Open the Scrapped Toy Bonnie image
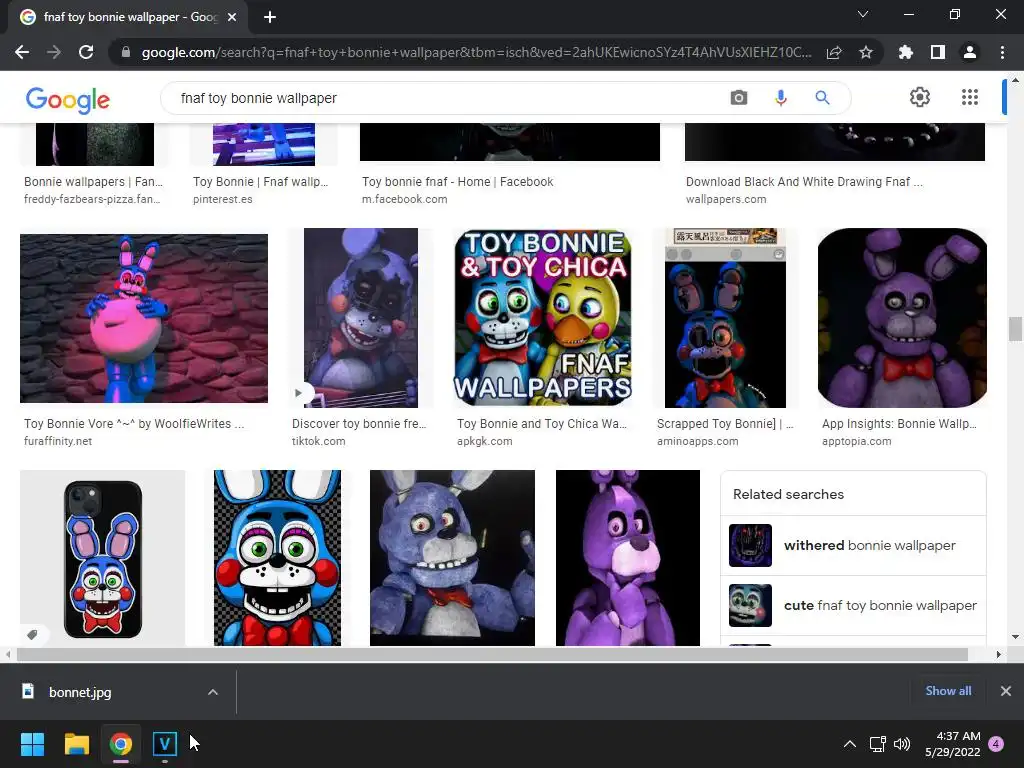Screen dimensions: 1024x768 click(x=725, y=318)
